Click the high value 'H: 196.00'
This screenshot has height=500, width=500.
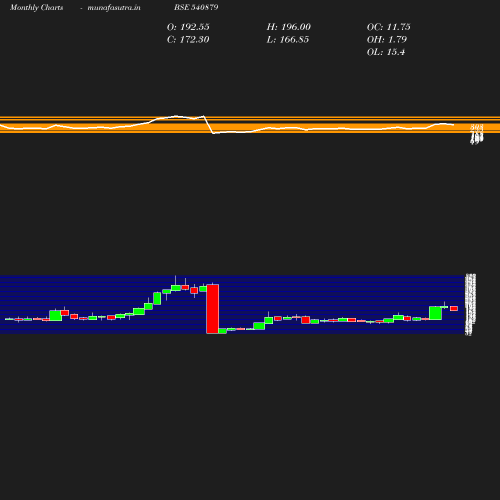click(288, 27)
